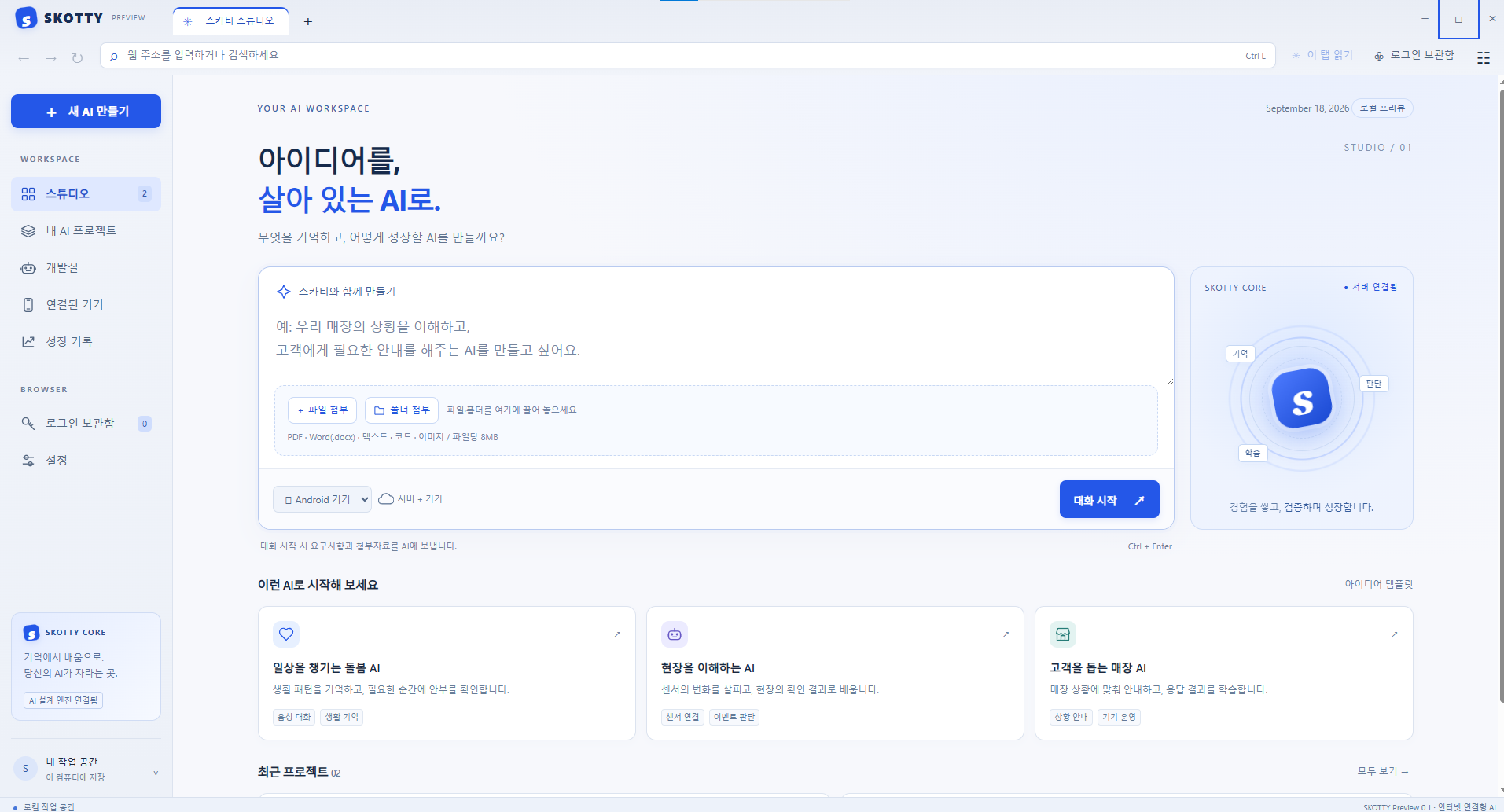Open 로그인 보관함 in sidebar
The height and width of the screenshot is (812, 1504).
coord(86,424)
